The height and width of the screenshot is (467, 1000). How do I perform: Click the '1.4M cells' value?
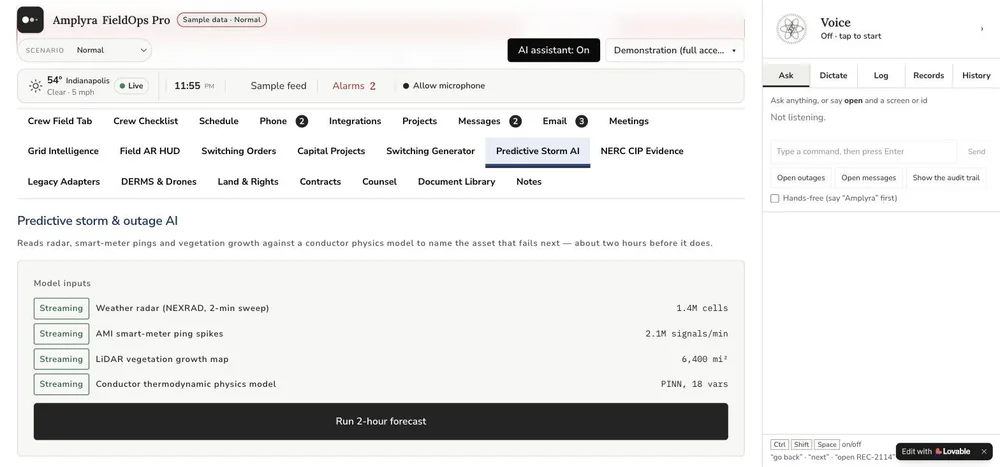click(x=702, y=308)
